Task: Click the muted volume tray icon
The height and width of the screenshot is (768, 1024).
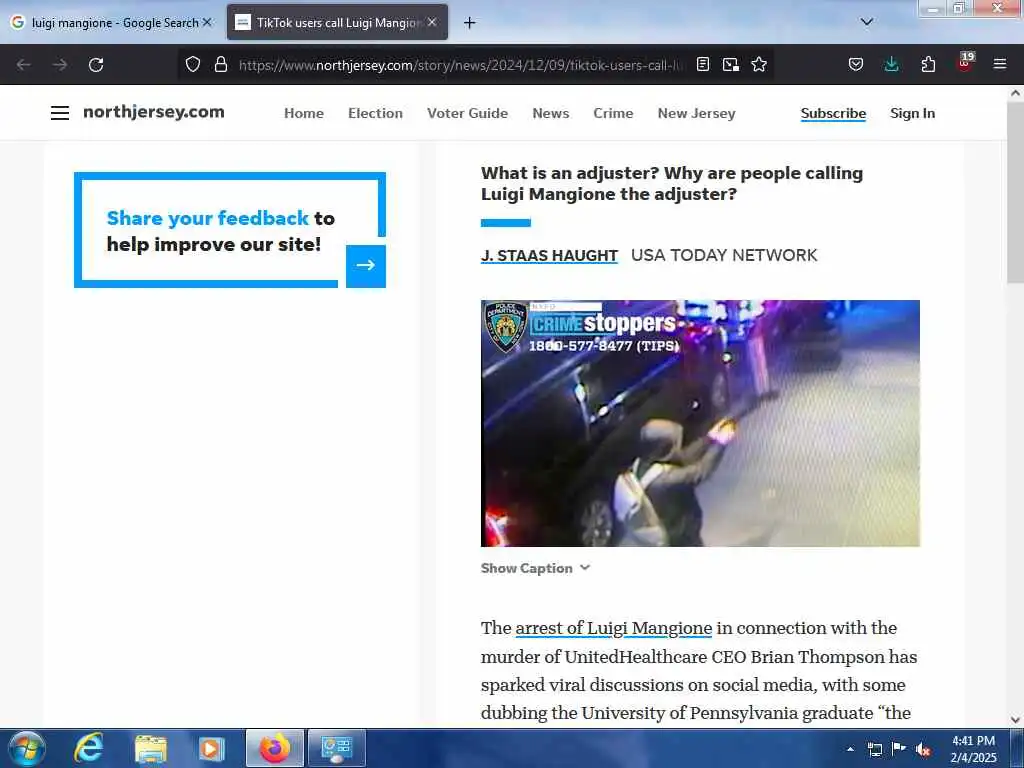Action: click(923, 749)
